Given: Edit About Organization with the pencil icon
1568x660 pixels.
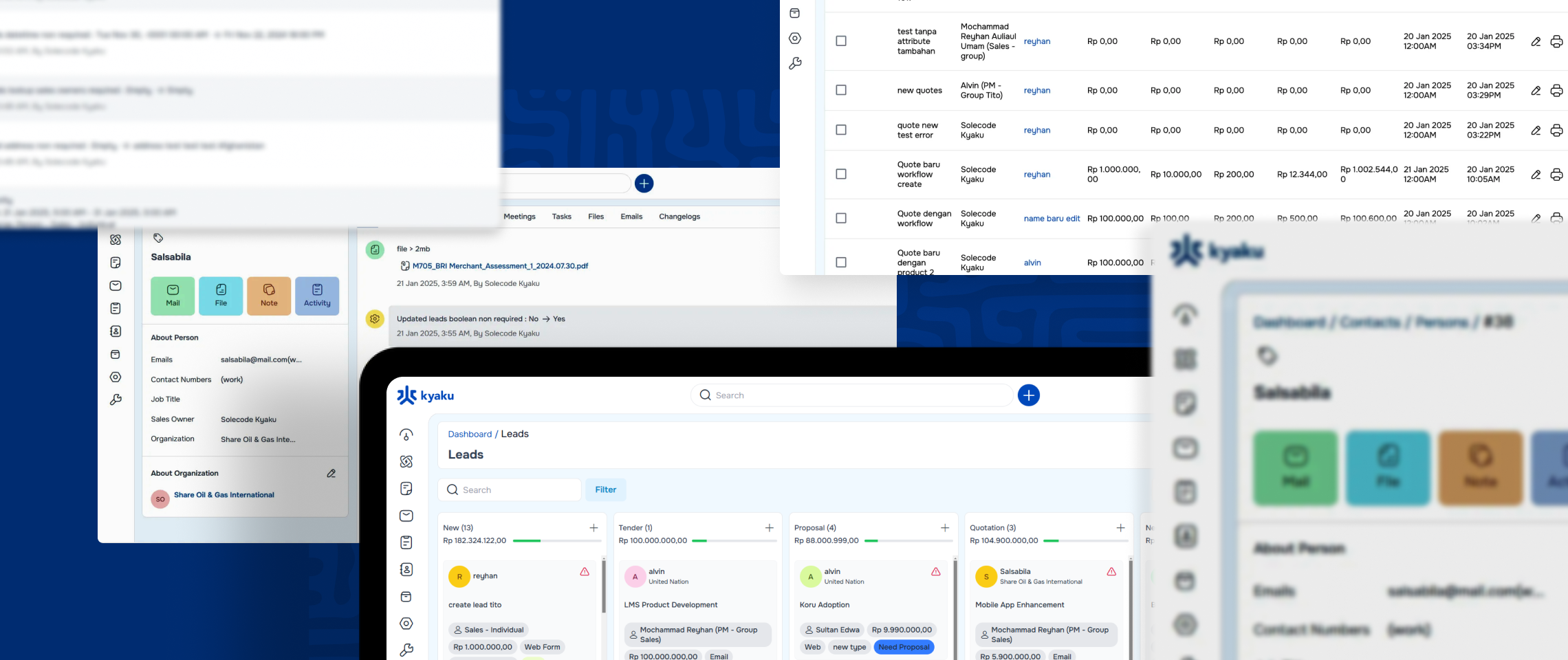Looking at the screenshot, I should tap(331, 474).
